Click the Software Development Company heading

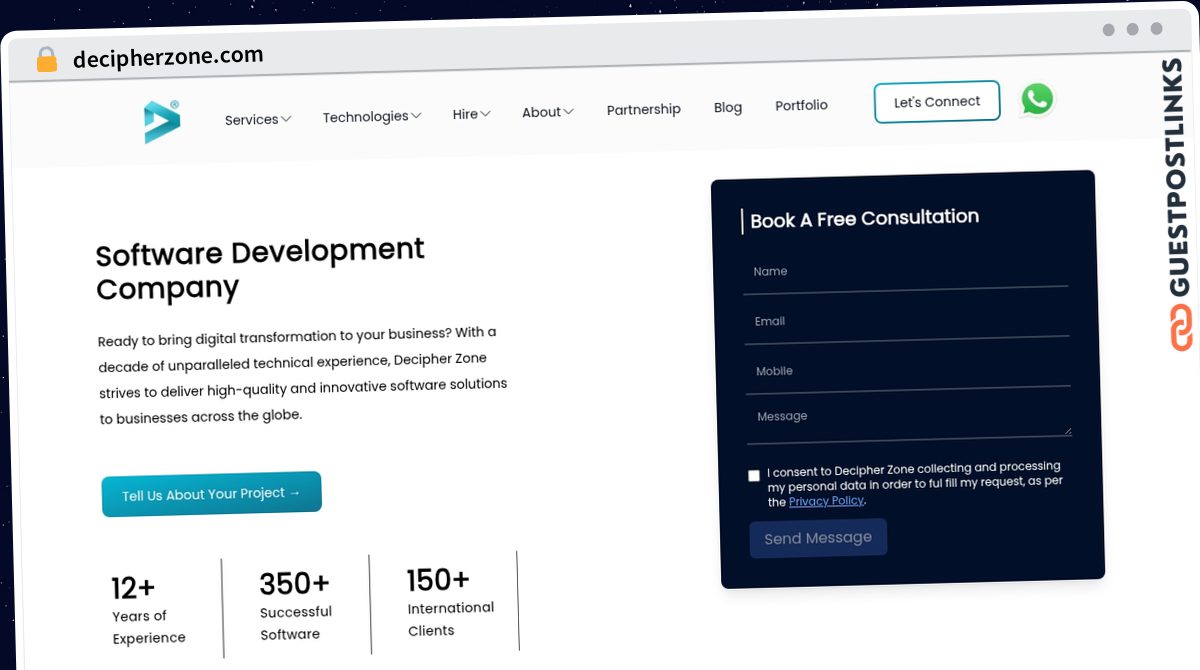pos(260,269)
